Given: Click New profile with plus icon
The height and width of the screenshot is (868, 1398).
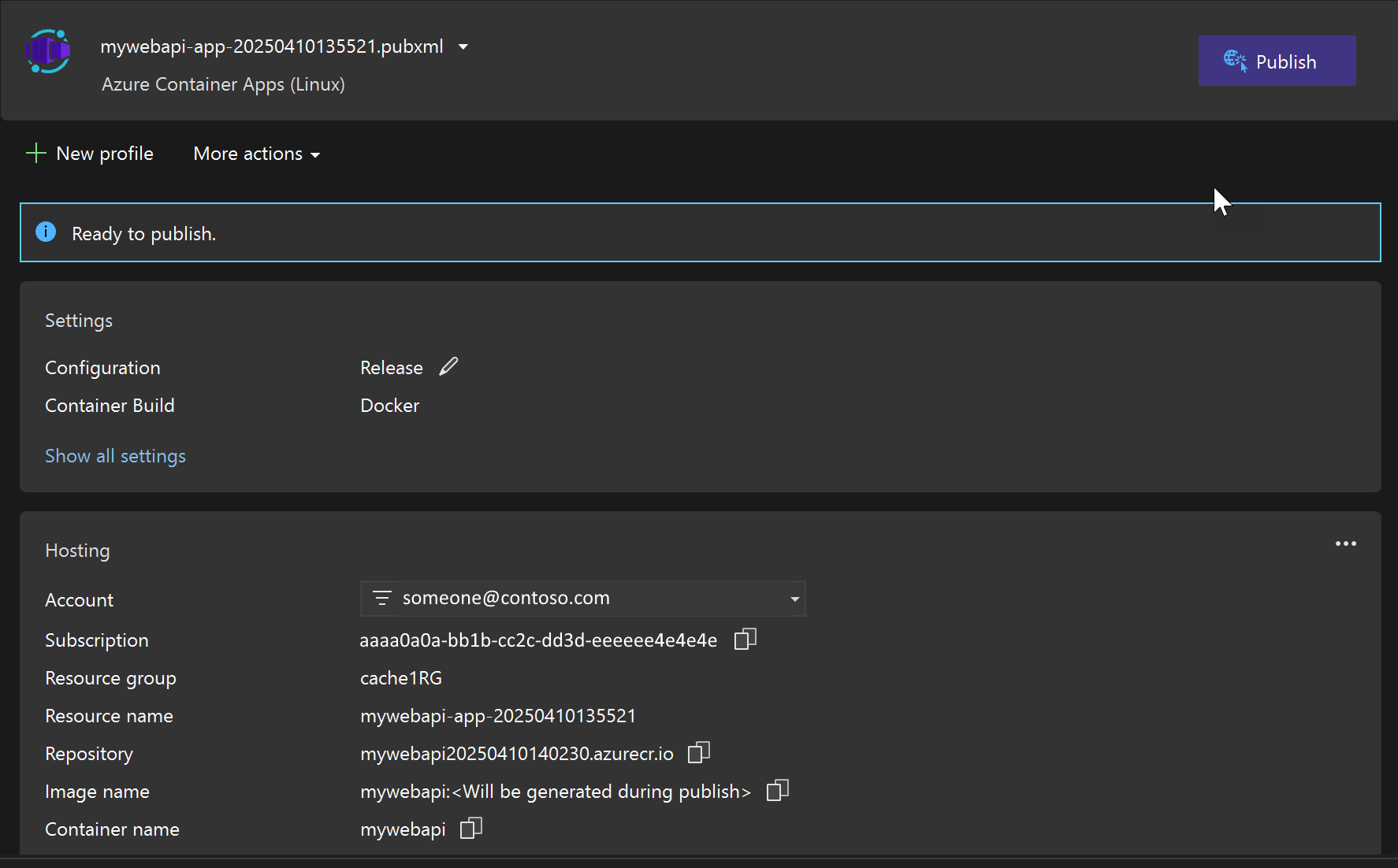Looking at the screenshot, I should pyautogui.click(x=90, y=154).
